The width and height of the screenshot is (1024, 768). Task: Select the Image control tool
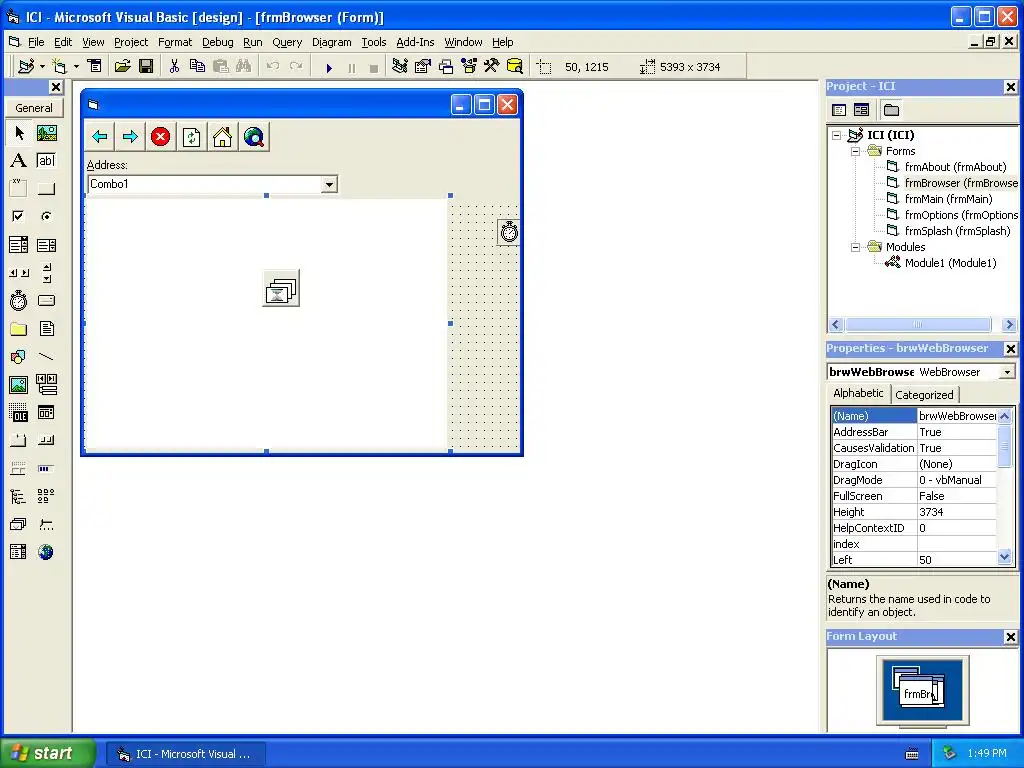click(x=18, y=385)
